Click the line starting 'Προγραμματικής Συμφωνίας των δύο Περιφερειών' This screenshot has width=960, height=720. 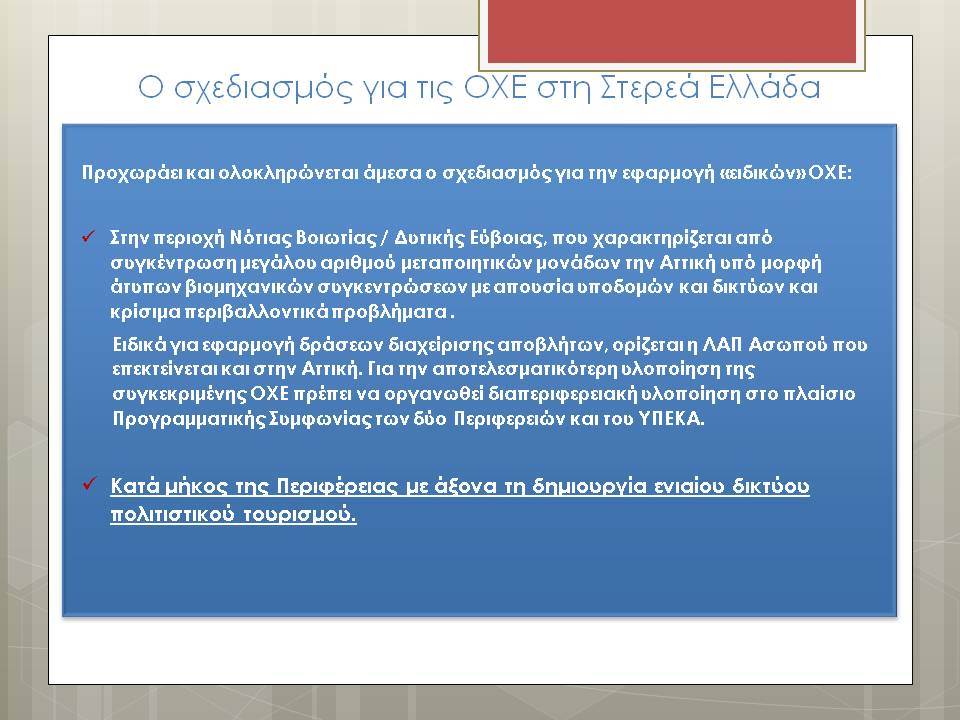408,419
